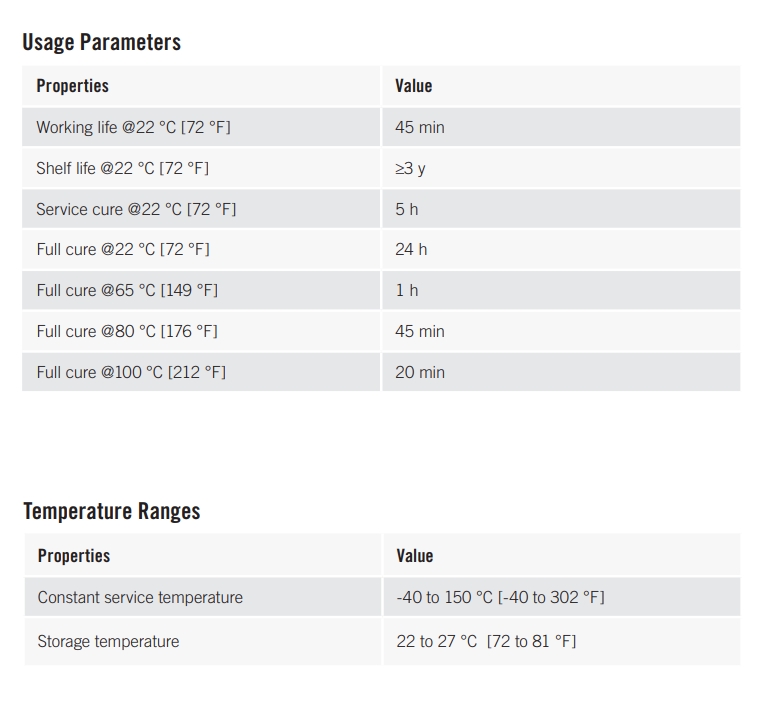Click the Full cure @22 °C cell
Viewport: 761px width, 712px height.
pyautogui.click(x=123, y=249)
